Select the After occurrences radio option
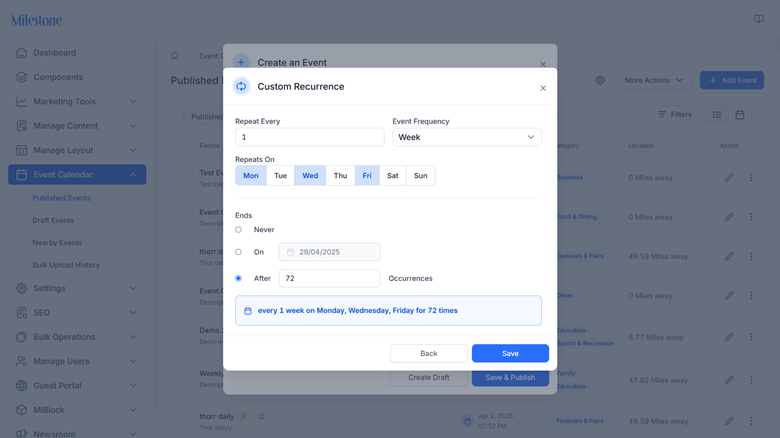Image resolution: width=780 pixels, height=438 pixels. (x=239, y=278)
